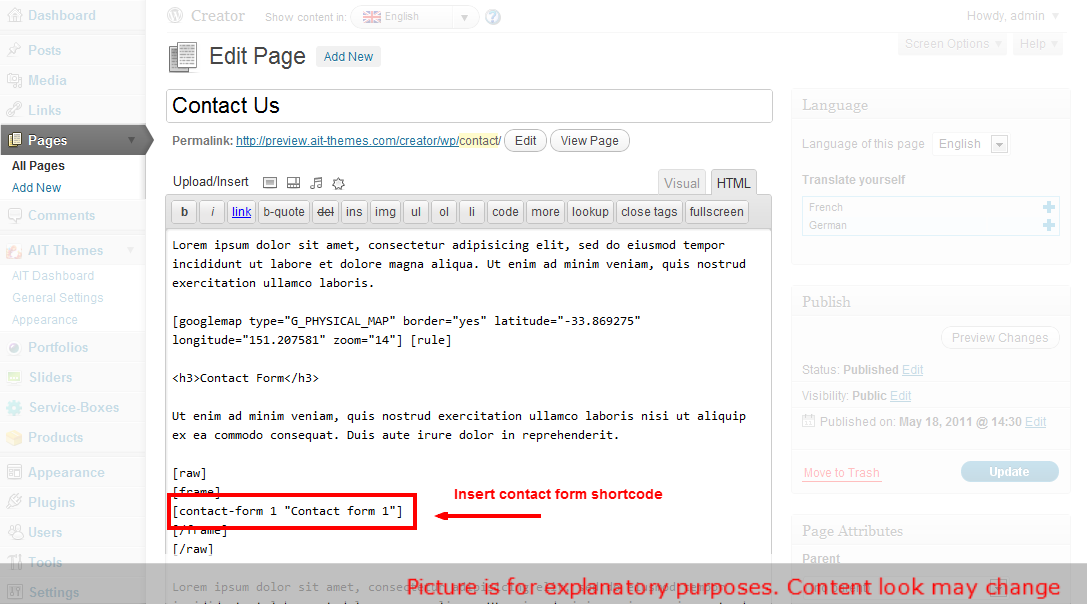Collapse the Pages sidebar menu arrow
The height and width of the screenshot is (604, 1087).
pos(132,141)
